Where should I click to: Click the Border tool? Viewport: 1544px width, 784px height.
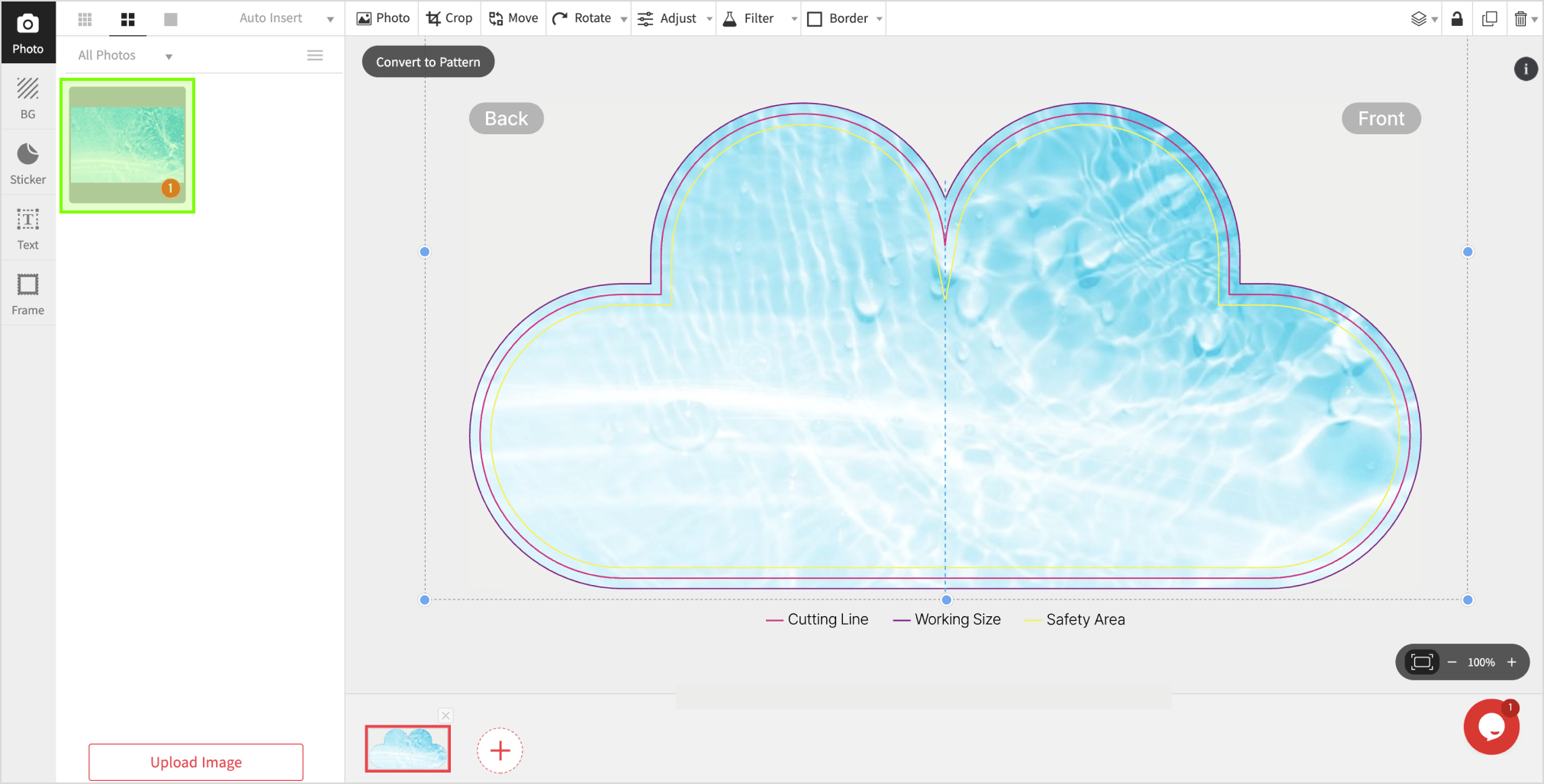click(x=838, y=18)
